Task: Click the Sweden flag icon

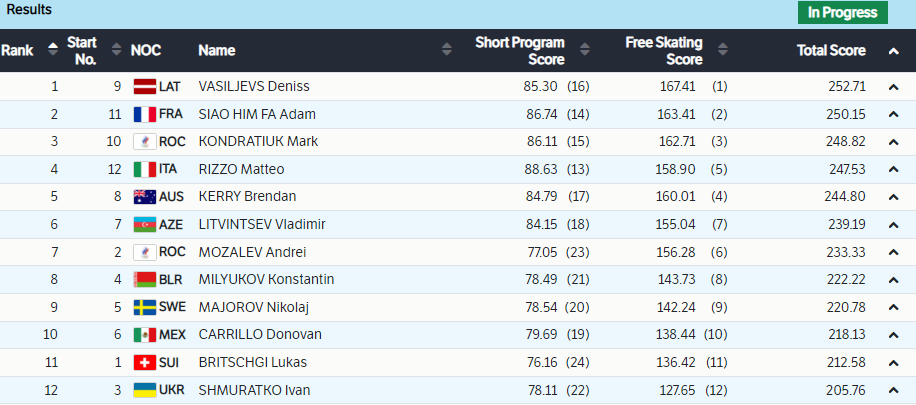Action: [x=145, y=307]
